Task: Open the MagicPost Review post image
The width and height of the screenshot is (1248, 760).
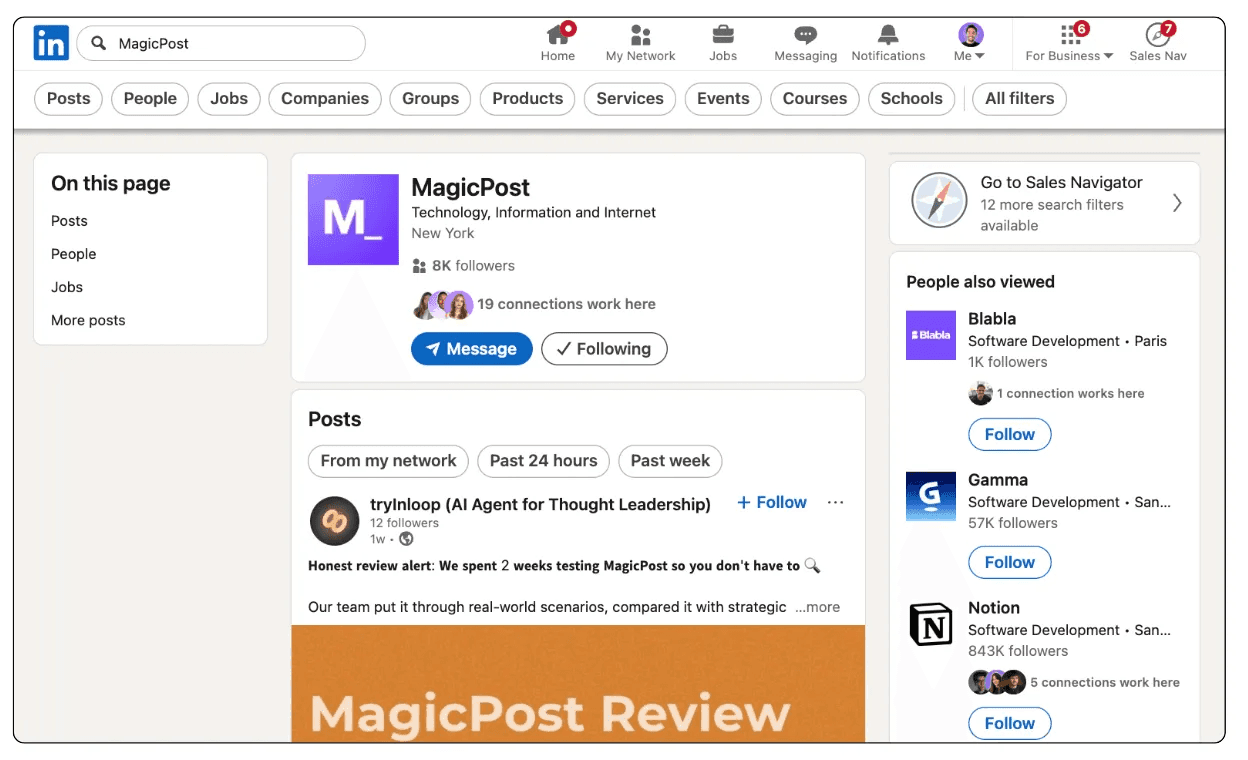Action: [578, 684]
